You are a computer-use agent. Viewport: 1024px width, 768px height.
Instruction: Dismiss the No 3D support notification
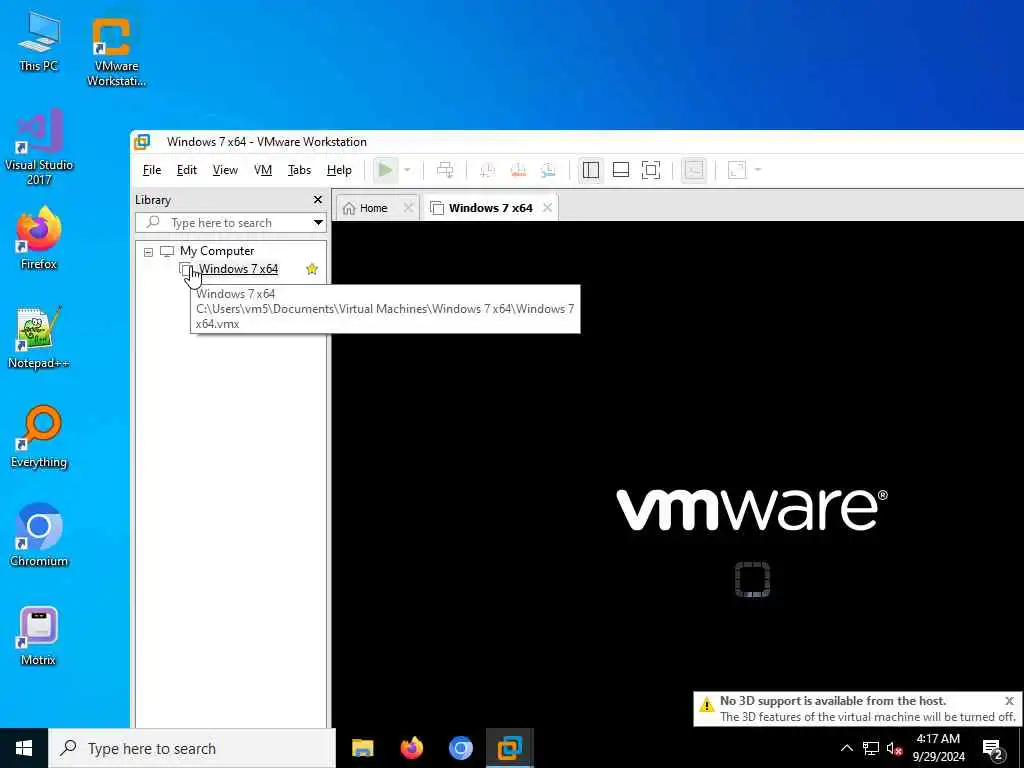click(1009, 701)
